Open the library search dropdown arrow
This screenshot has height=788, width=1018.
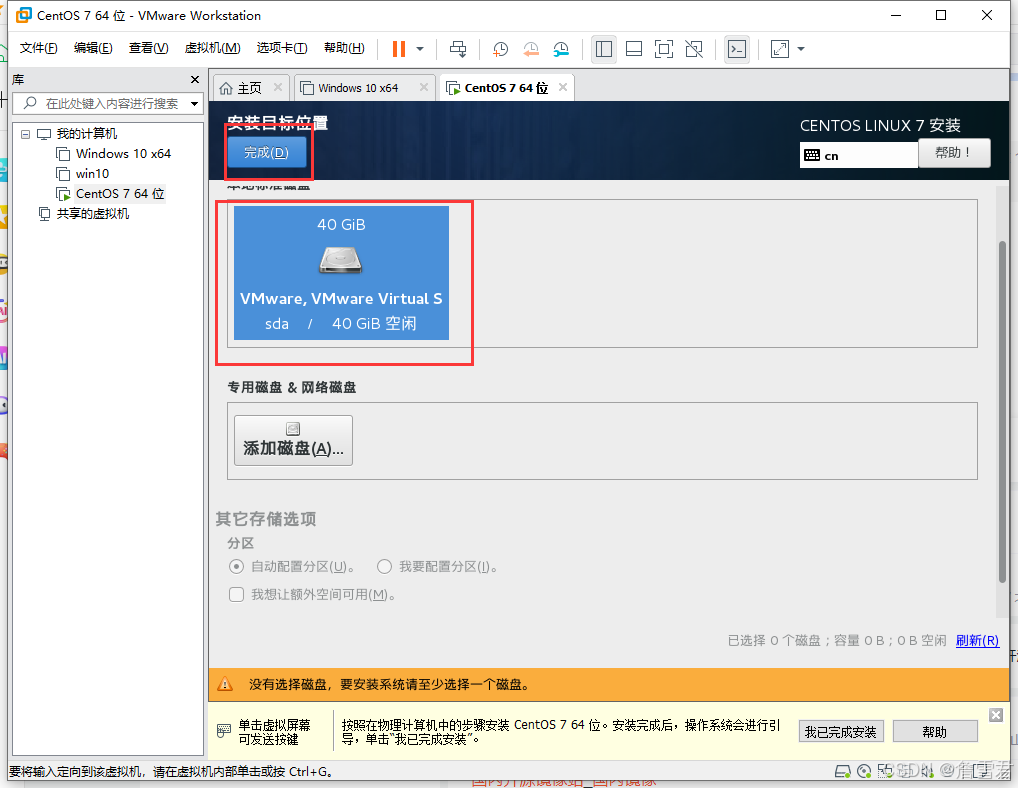[194, 104]
